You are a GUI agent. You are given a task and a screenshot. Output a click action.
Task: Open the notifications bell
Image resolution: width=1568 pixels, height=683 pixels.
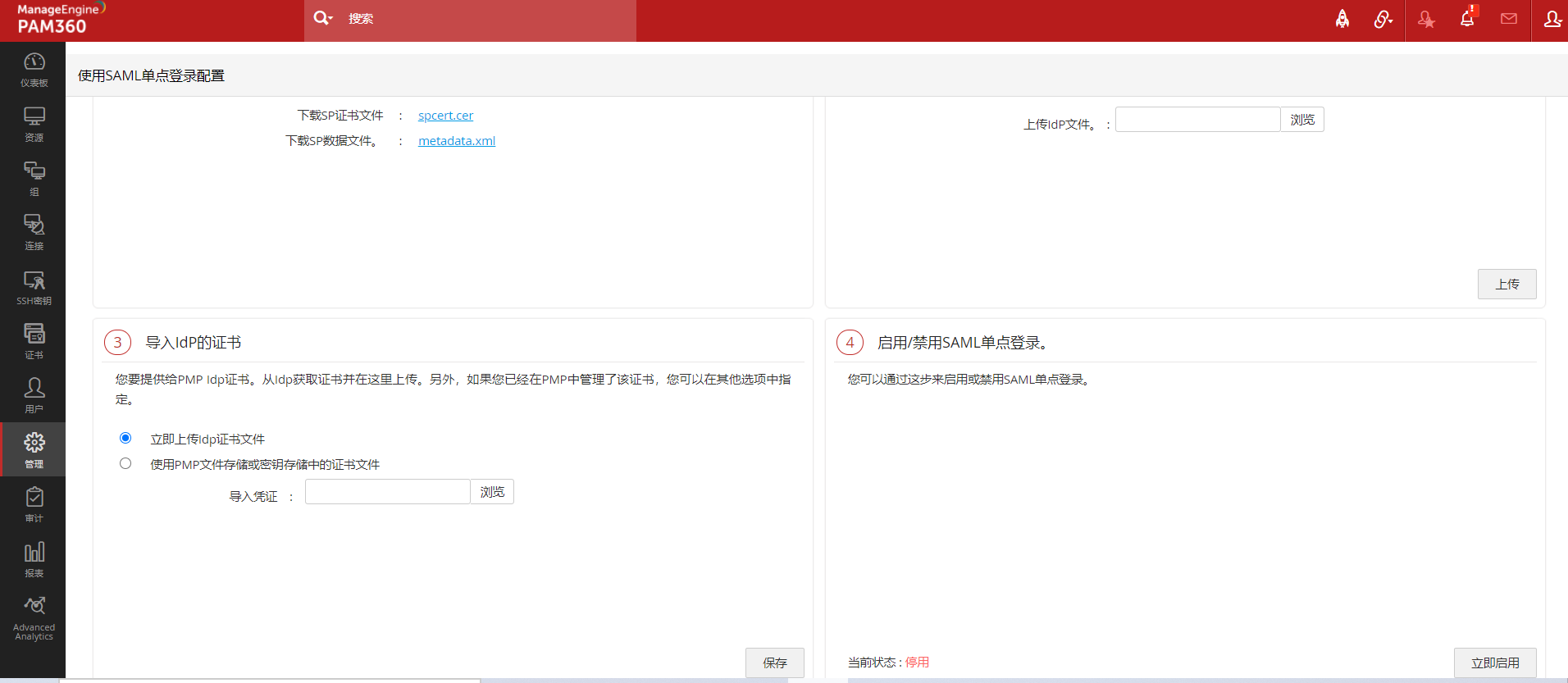(1468, 18)
